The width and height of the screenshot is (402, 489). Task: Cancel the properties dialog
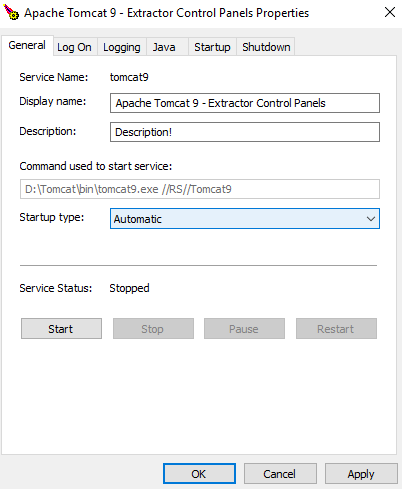[280, 474]
